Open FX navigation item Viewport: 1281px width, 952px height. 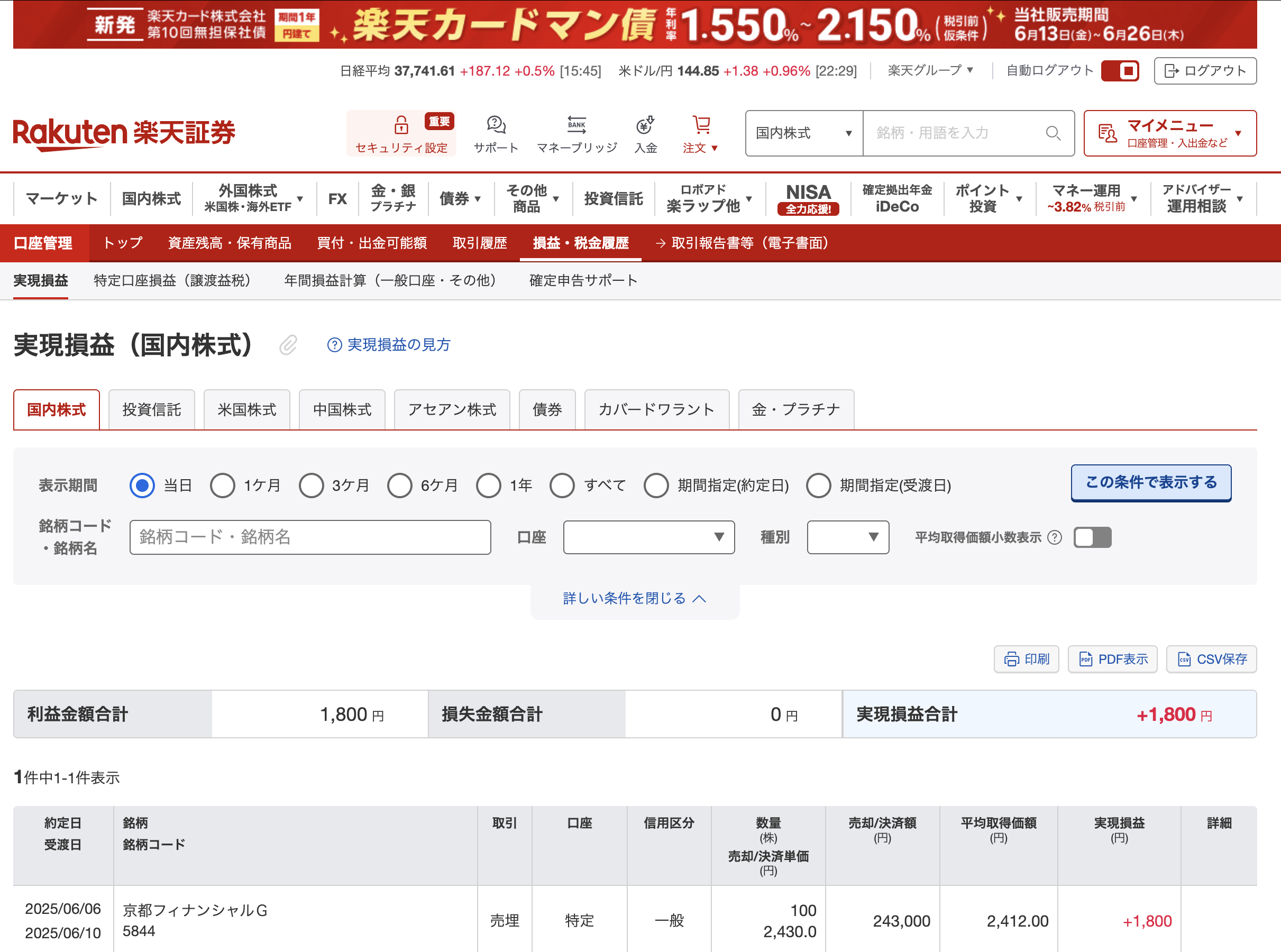pyautogui.click(x=337, y=199)
